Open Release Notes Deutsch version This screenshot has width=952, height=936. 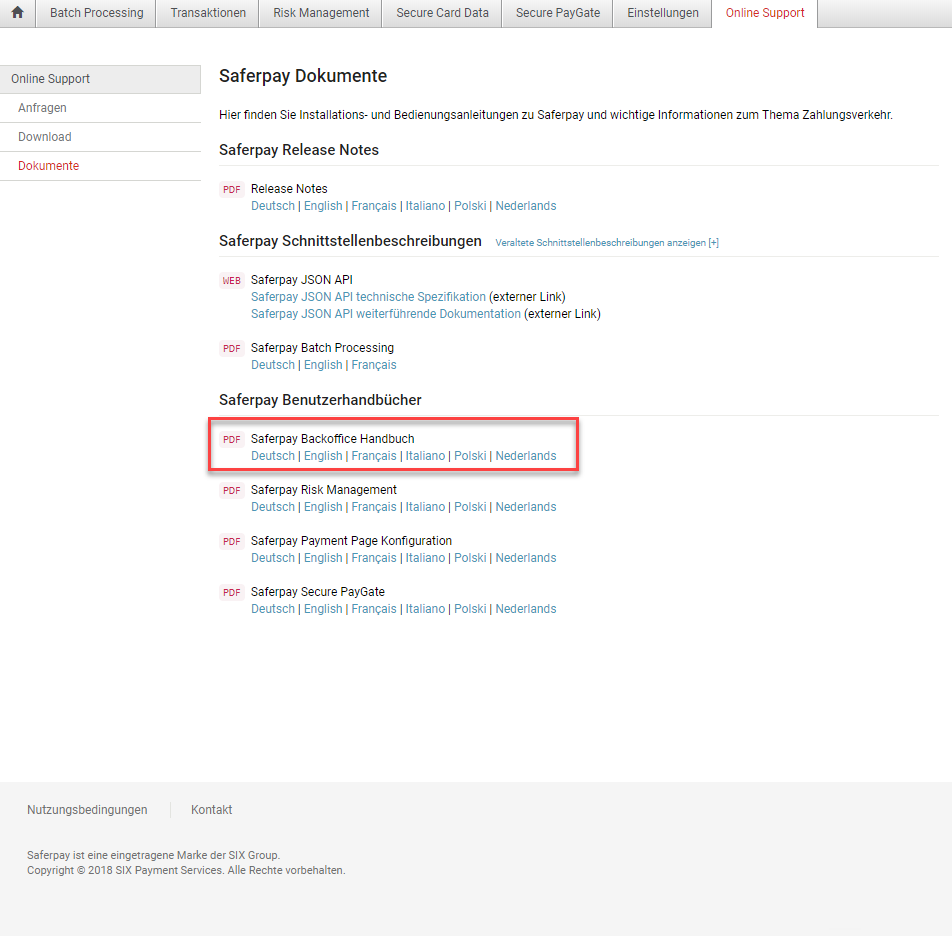click(x=273, y=206)
